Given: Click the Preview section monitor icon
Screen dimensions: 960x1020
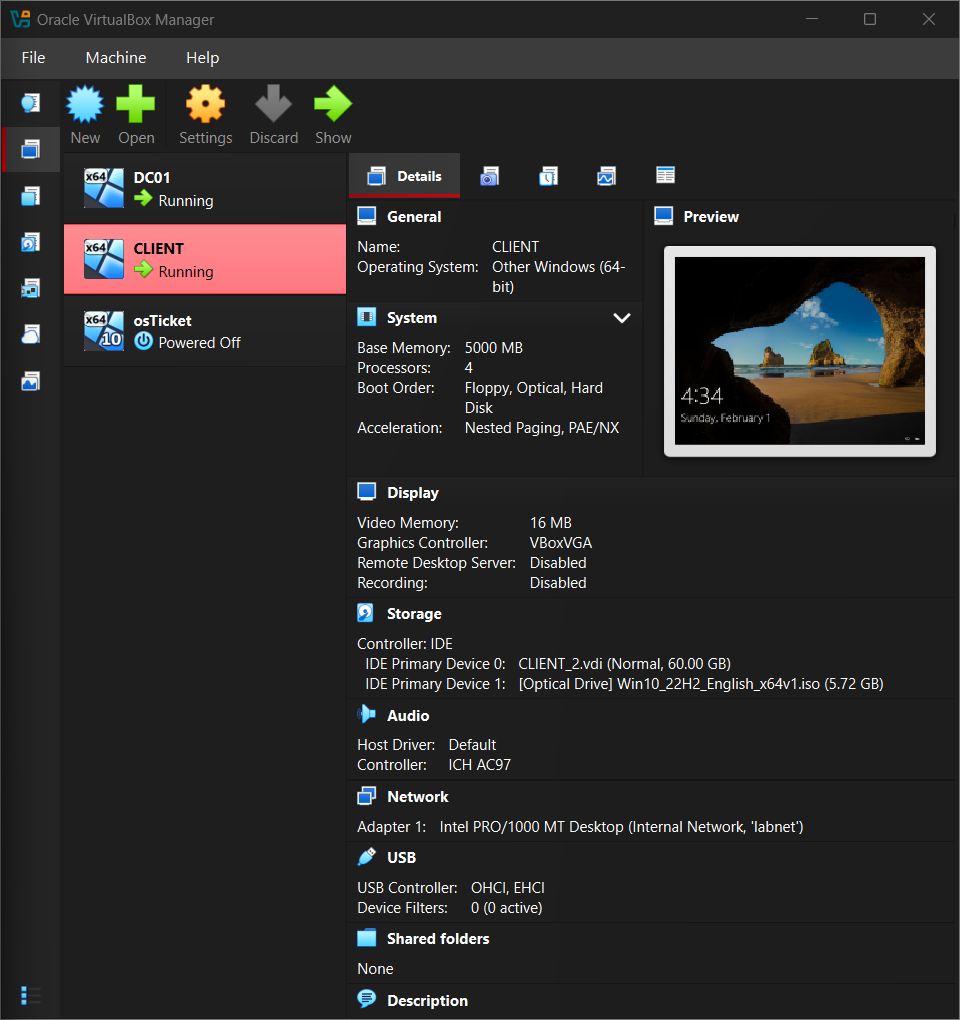Looking at the screenshot, I should click(x=663, y=216).
